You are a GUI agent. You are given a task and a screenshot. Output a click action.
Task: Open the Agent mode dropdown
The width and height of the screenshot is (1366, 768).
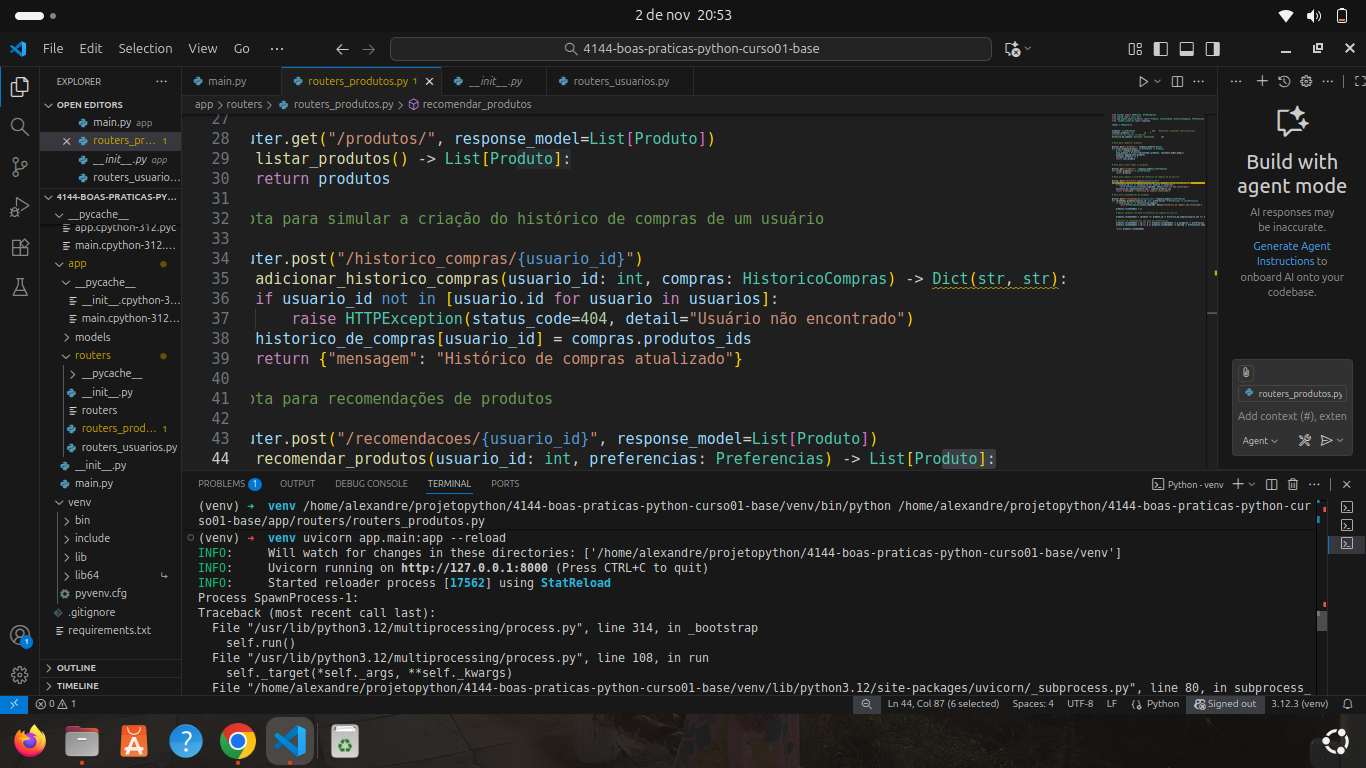pyautogui.click(x=1259, y=440)
